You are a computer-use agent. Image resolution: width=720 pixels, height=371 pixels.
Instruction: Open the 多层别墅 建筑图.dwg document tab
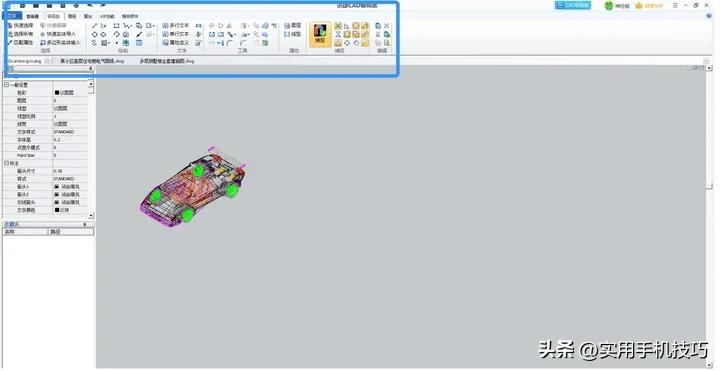coord(166,61)
